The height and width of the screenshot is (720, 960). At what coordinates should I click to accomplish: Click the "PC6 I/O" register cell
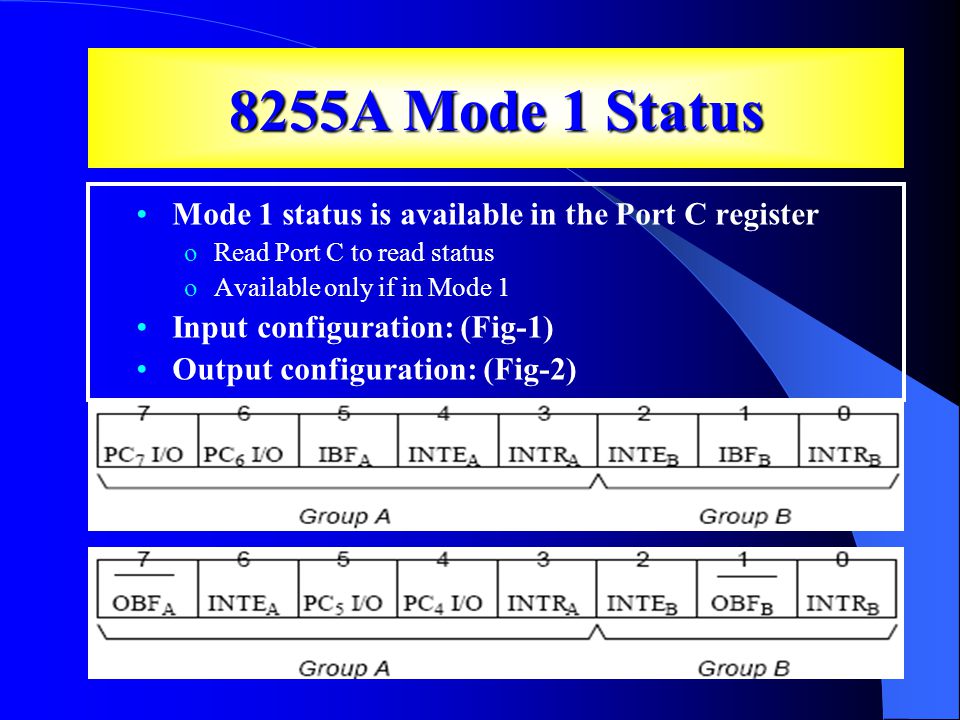(248, 441)
